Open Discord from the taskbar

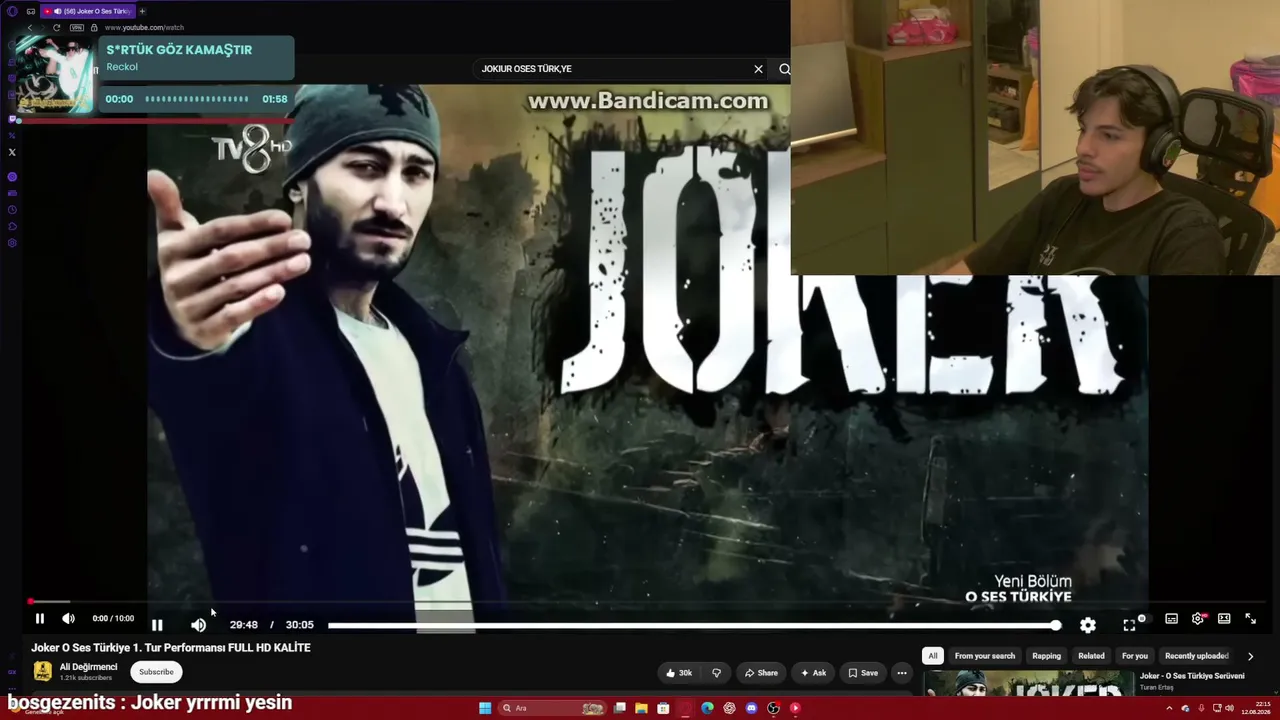tap(751, 708)
